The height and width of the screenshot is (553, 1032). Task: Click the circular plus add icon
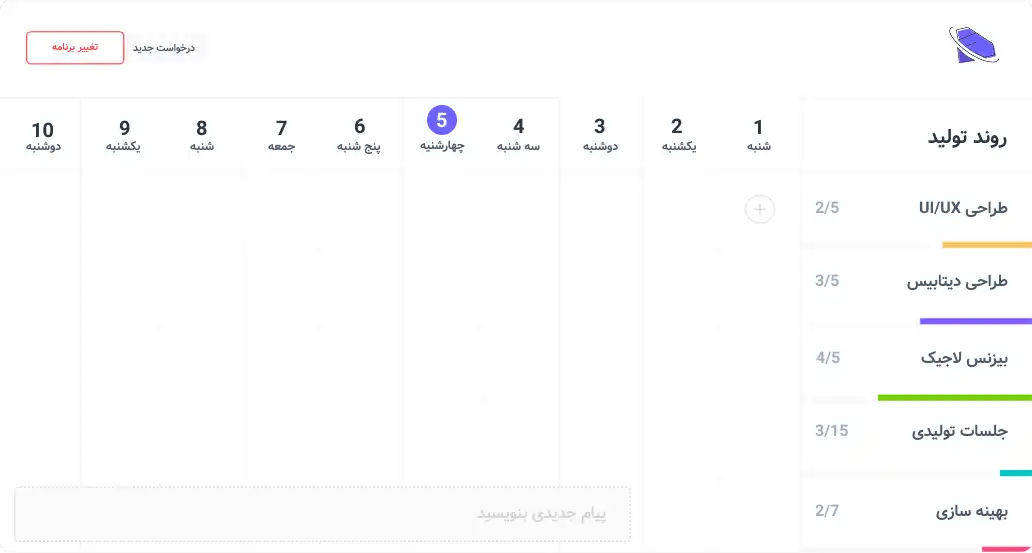[x=760, y=209]
